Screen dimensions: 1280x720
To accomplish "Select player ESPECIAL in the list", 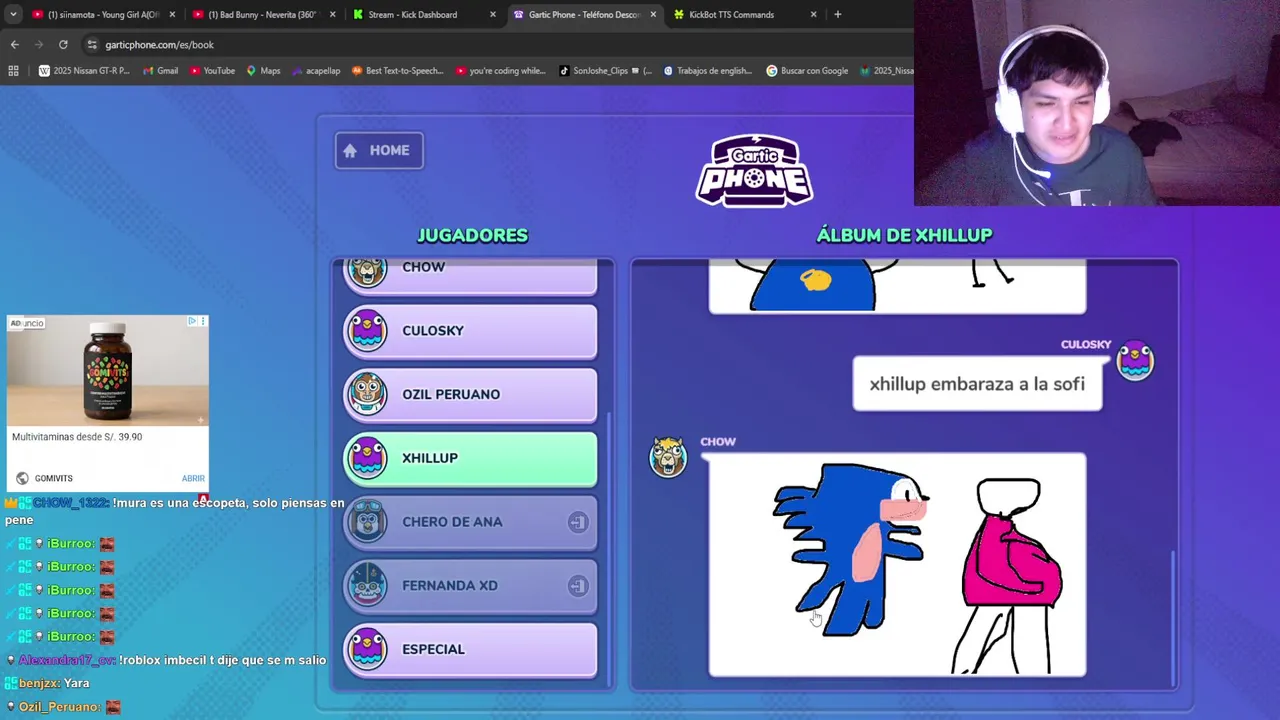I will tap(471, 649).
